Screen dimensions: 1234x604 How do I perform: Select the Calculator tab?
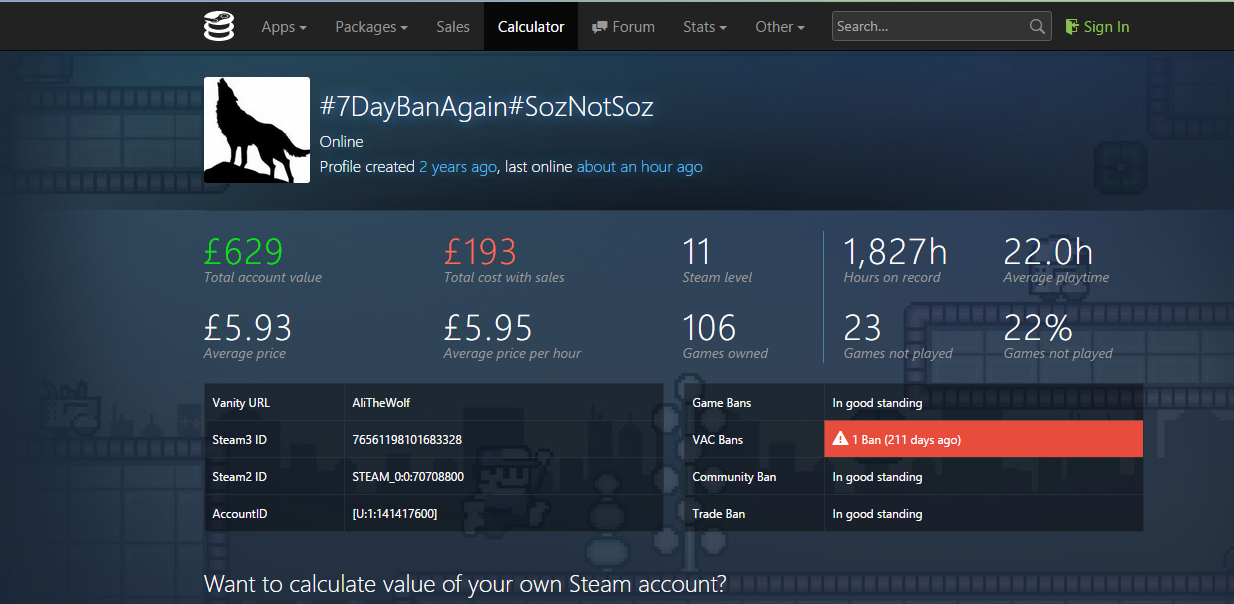click(531, 27)
